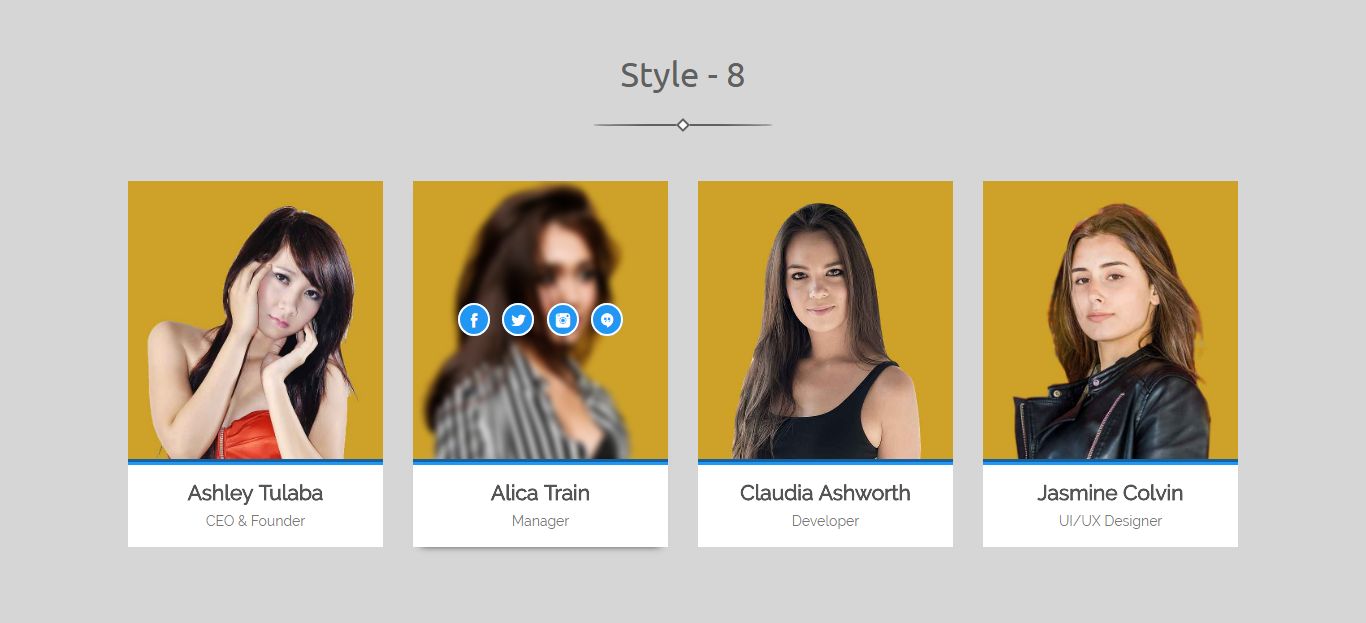Select Ashley Tulaba's photo
Image resolution: width=1366 pixels, height=623 pixels.
click(255, 320)
